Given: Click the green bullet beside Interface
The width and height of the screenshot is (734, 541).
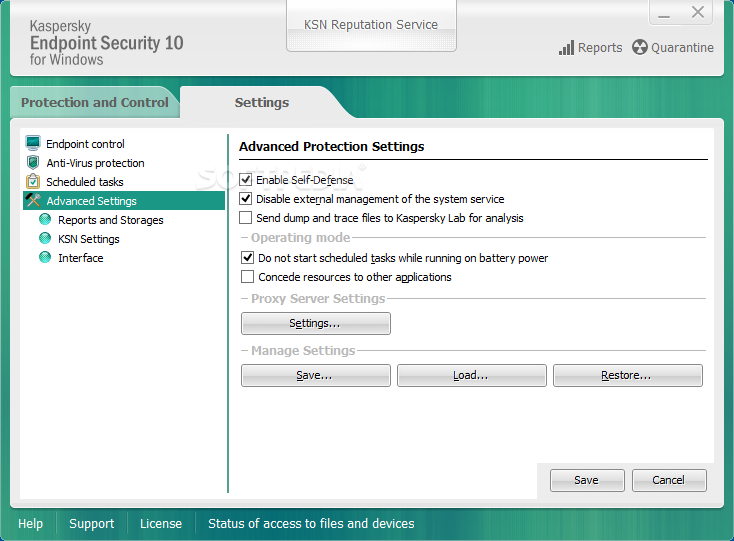Looking at the screenshot, I should click(45, 257).
